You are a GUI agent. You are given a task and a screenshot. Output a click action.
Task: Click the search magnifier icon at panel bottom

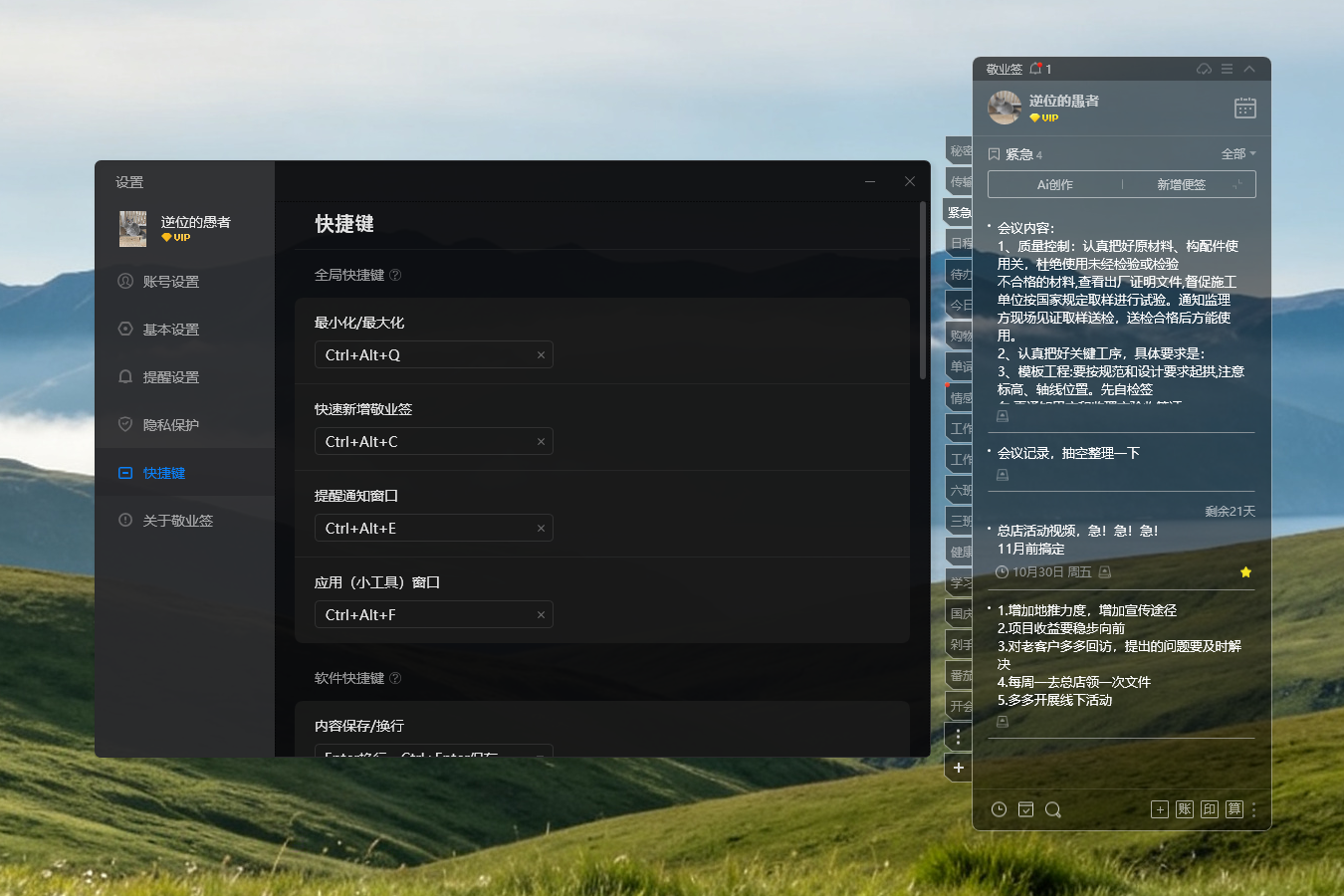pyautogui.click(x=1053, y=809)
